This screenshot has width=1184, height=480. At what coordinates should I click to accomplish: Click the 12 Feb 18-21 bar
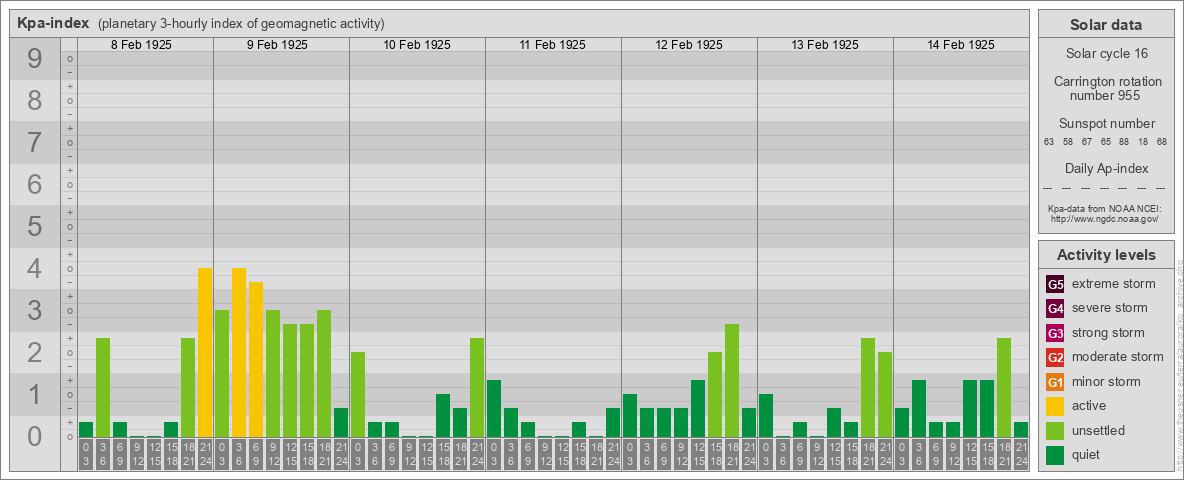732,380
